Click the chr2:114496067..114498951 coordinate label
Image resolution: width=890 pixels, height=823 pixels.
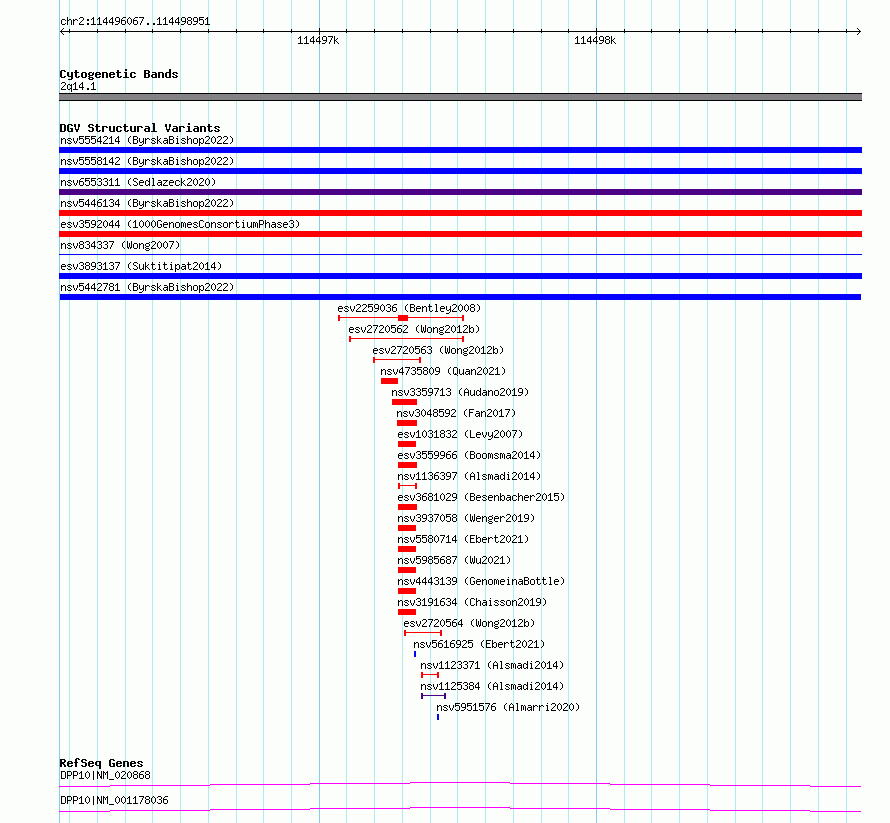point(135,21)
